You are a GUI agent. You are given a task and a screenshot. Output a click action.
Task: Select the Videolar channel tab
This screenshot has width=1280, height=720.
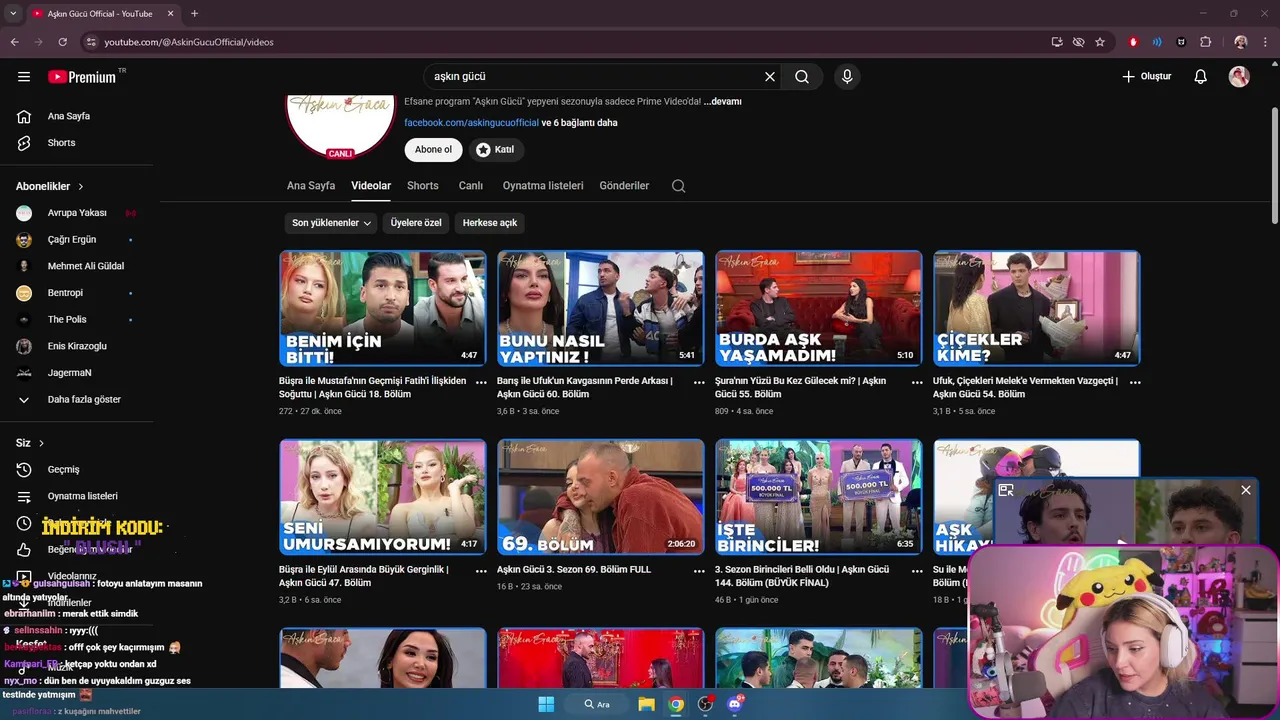(x=371, y=186)
